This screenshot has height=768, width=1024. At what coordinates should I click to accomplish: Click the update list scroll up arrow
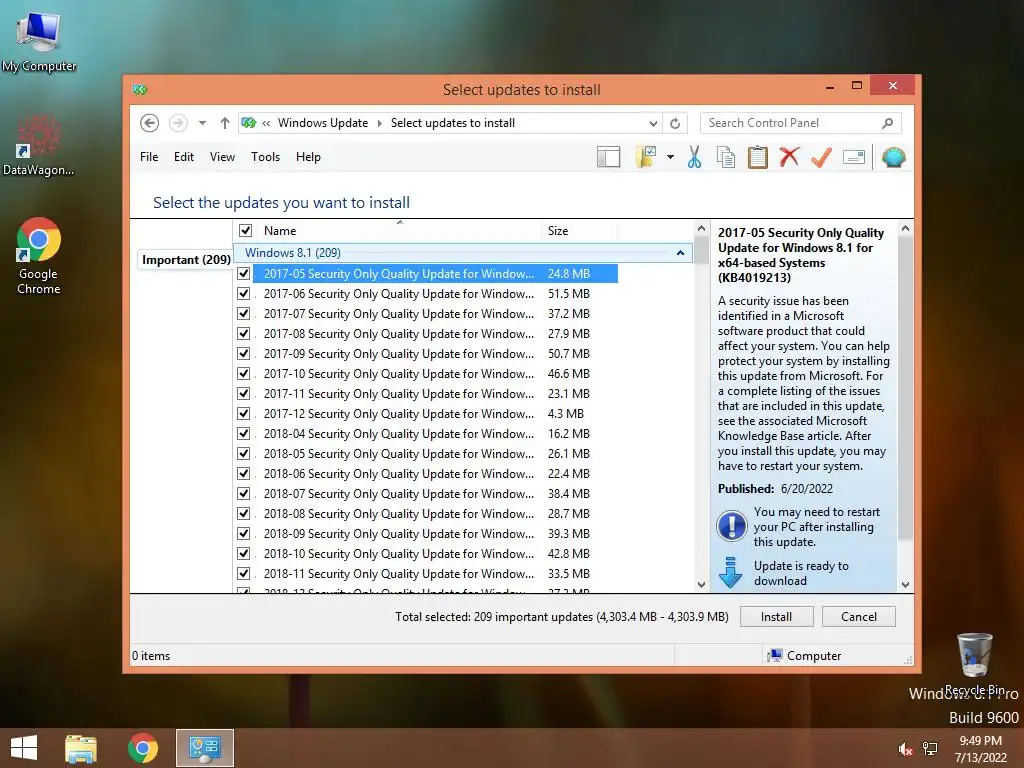click(x=701, y=229)
